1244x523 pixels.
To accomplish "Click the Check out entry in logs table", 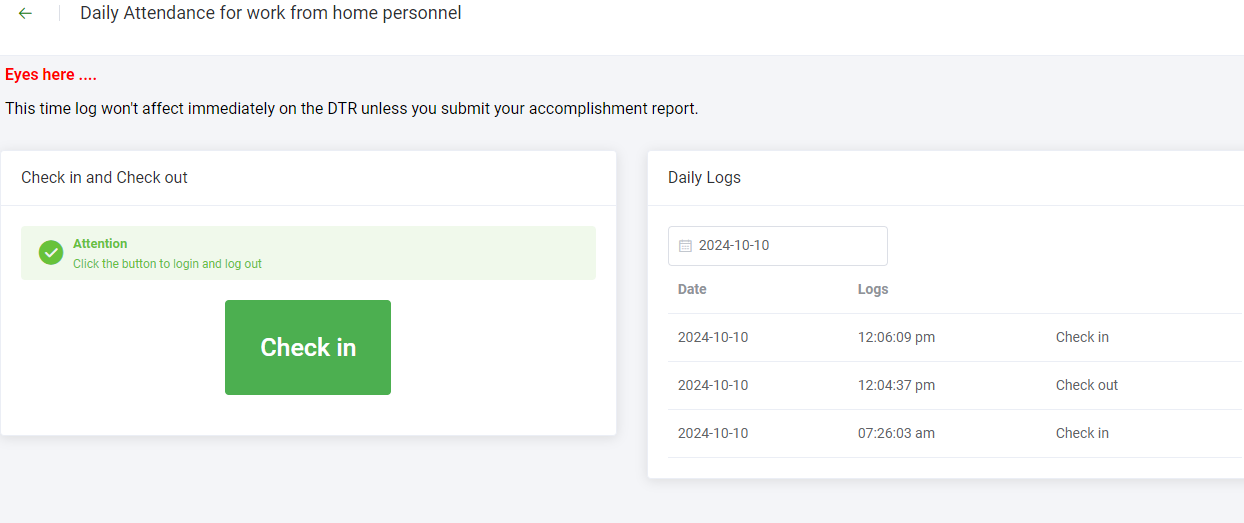I will click(1087, 385).
